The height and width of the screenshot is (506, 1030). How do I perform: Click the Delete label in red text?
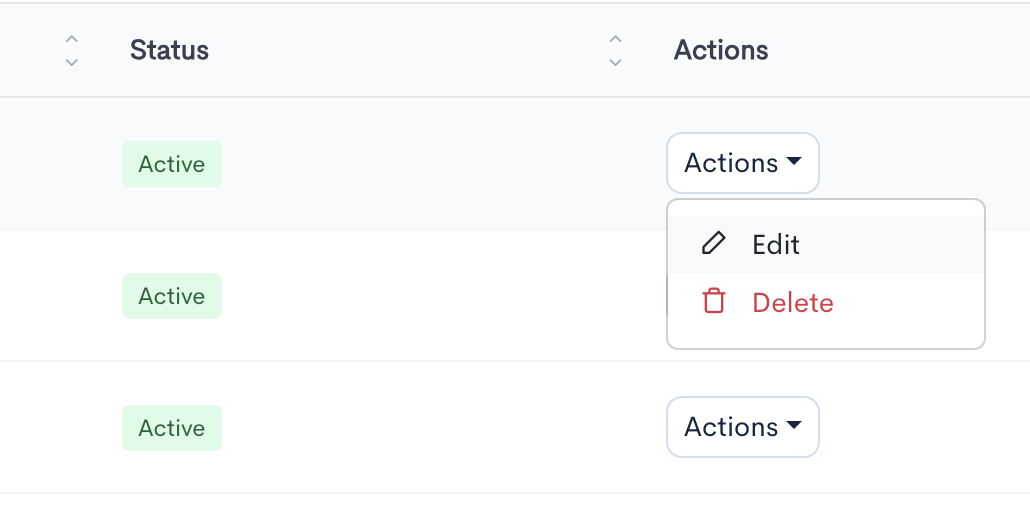(793, 303)
